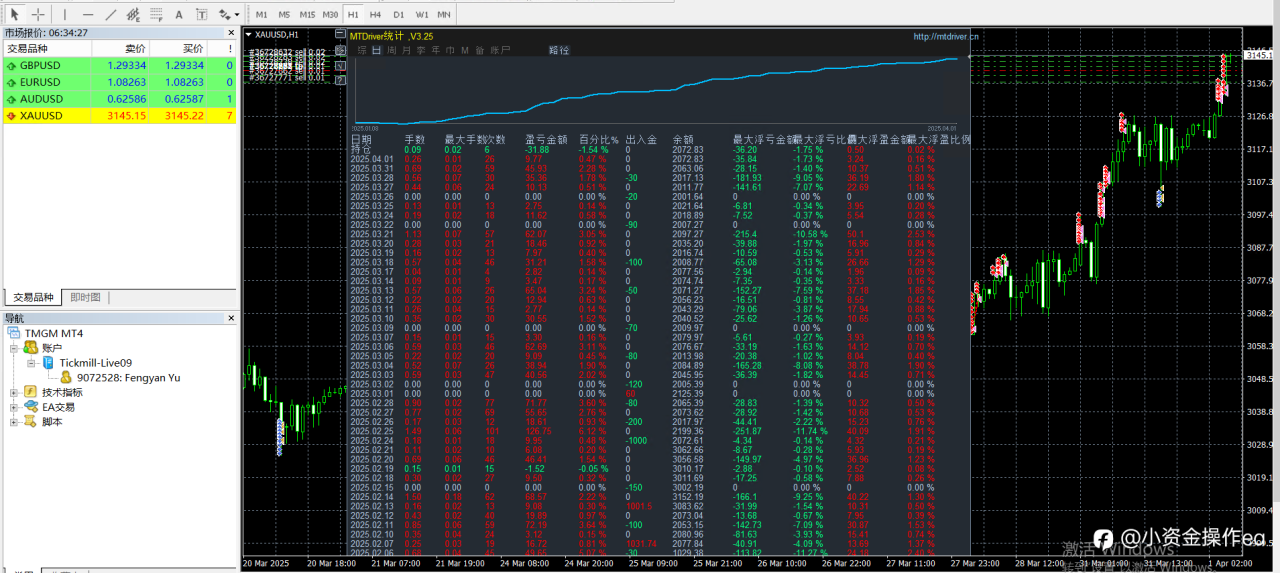Choose the horizontal line drawing tool

(x=88, y=15)
